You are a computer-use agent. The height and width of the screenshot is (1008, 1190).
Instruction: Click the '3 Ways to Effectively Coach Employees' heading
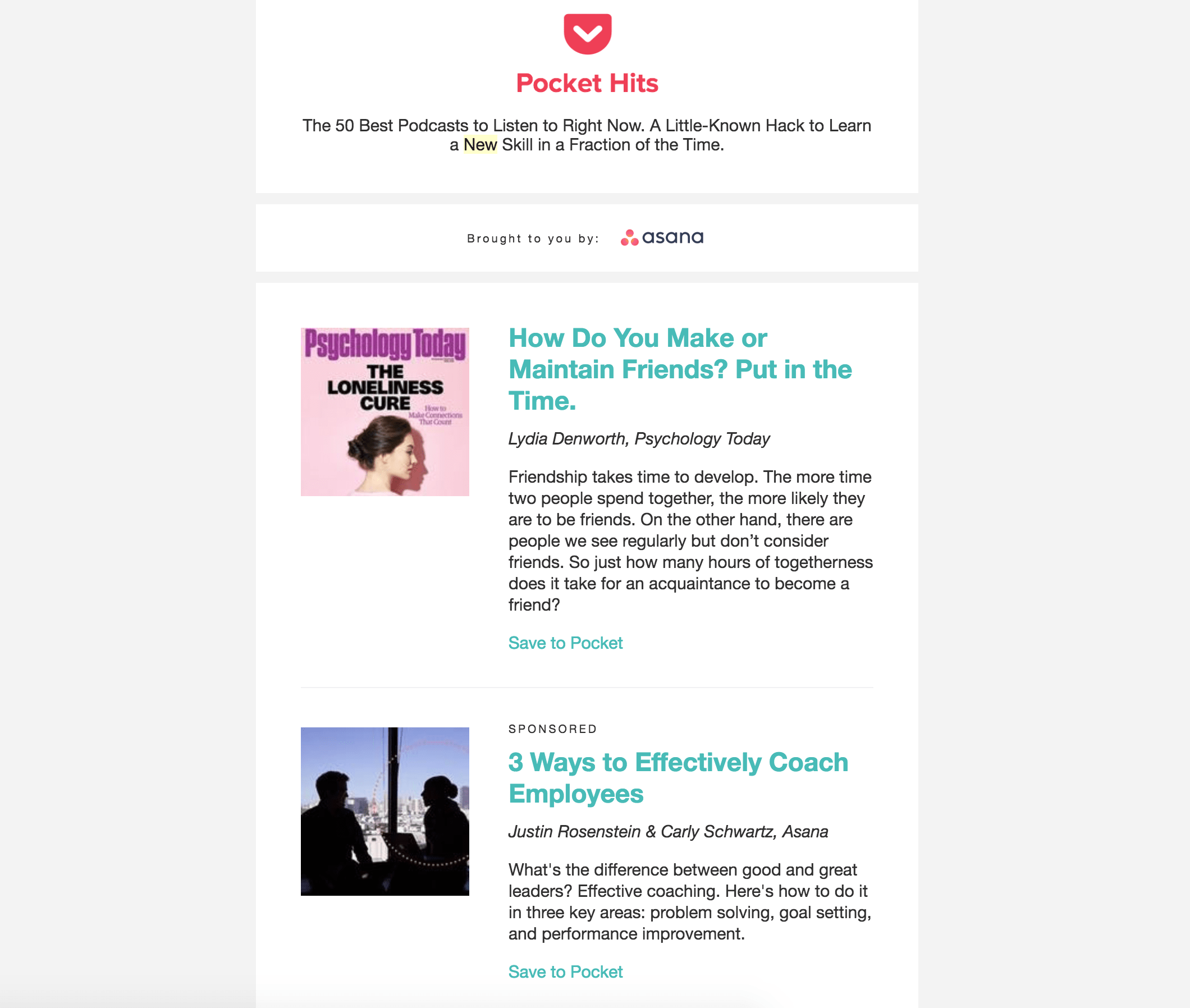point(680,779)
